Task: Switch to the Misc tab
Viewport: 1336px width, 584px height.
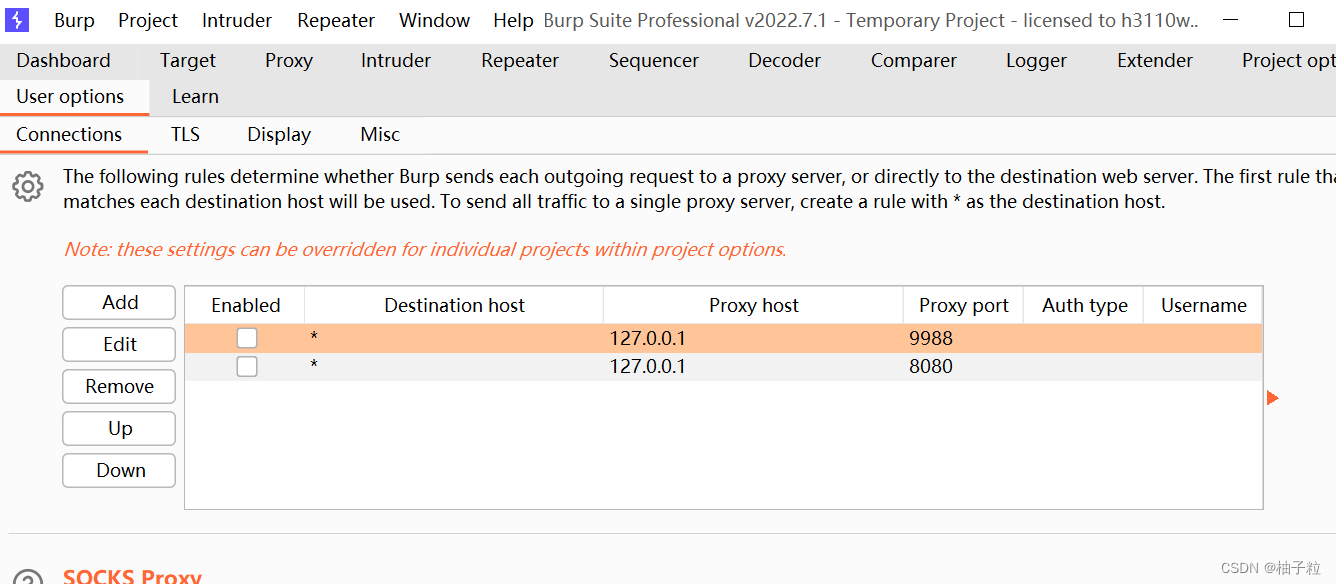Action: (379, 134)
